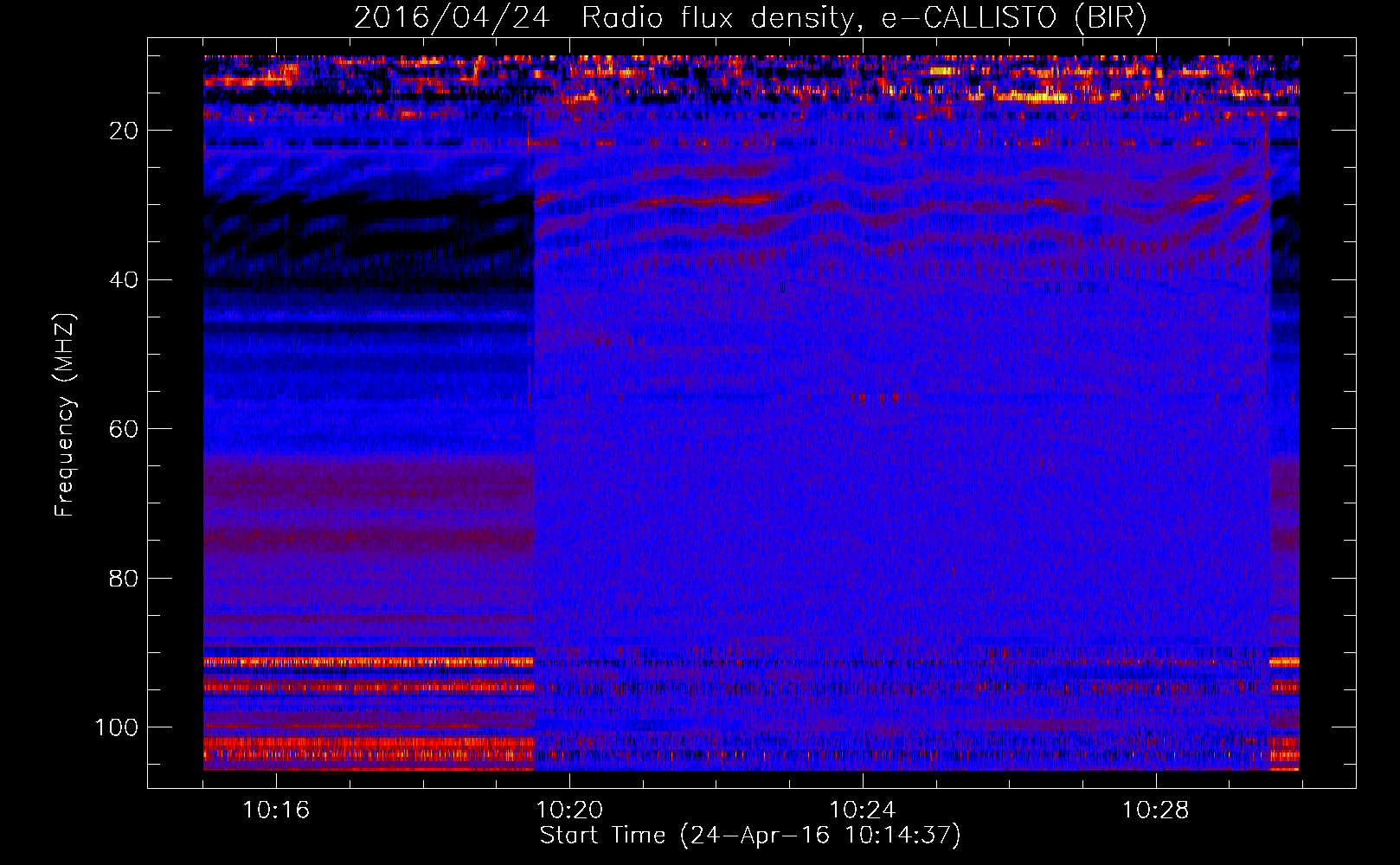Click the 100 MHz frequency tick label
Screen dimensions: 1400x865
click(117, 727)
